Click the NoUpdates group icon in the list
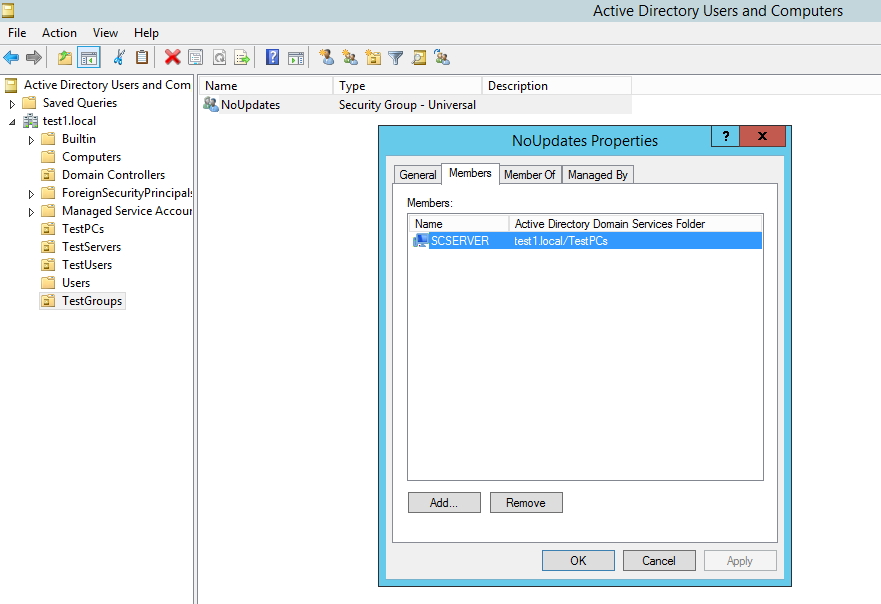Viewport: 881px width, 604px height. coord(211,105)
